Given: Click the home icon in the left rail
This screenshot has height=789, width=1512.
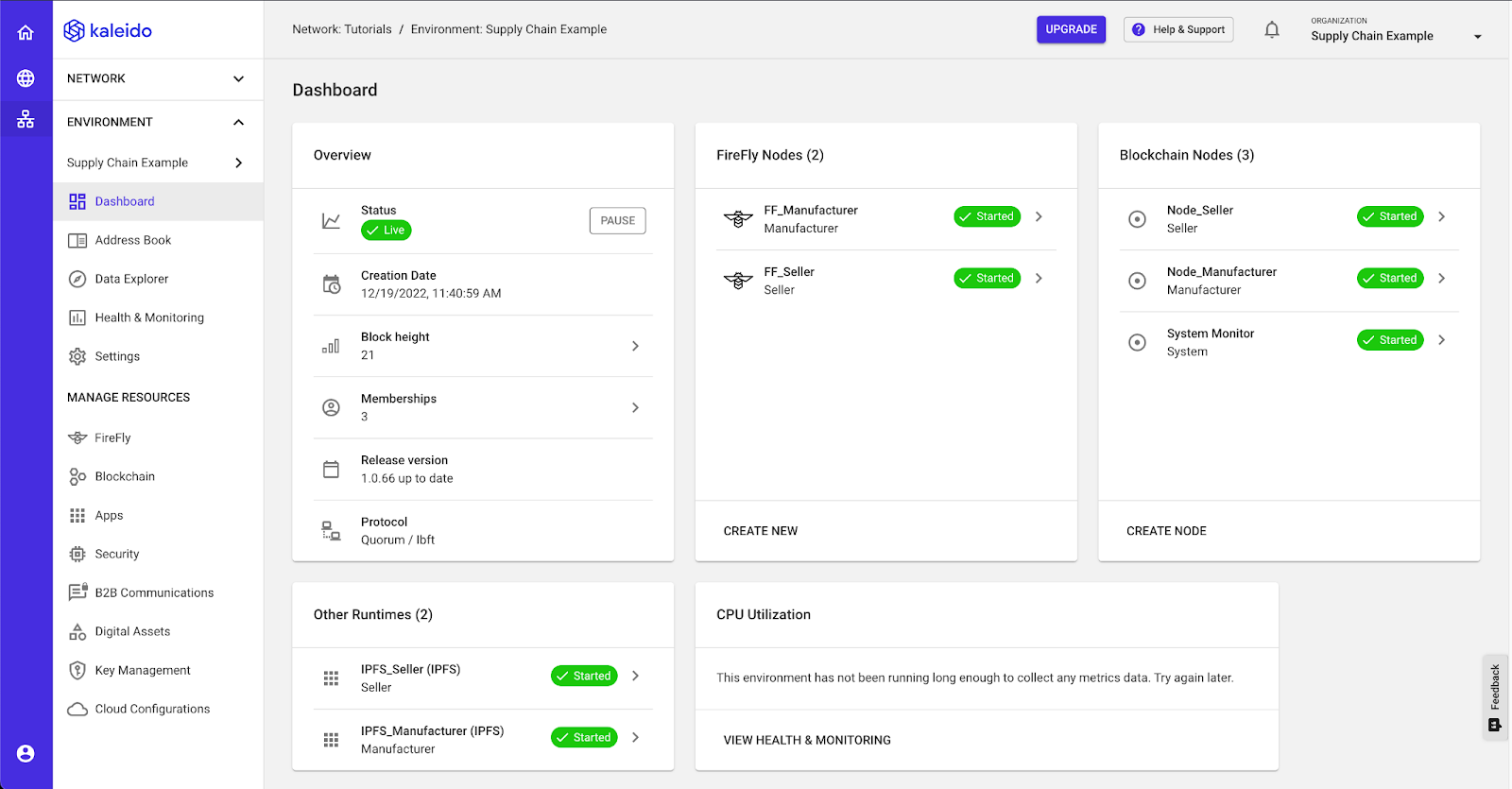Looking at the screenshot, I should pos(26,32).
